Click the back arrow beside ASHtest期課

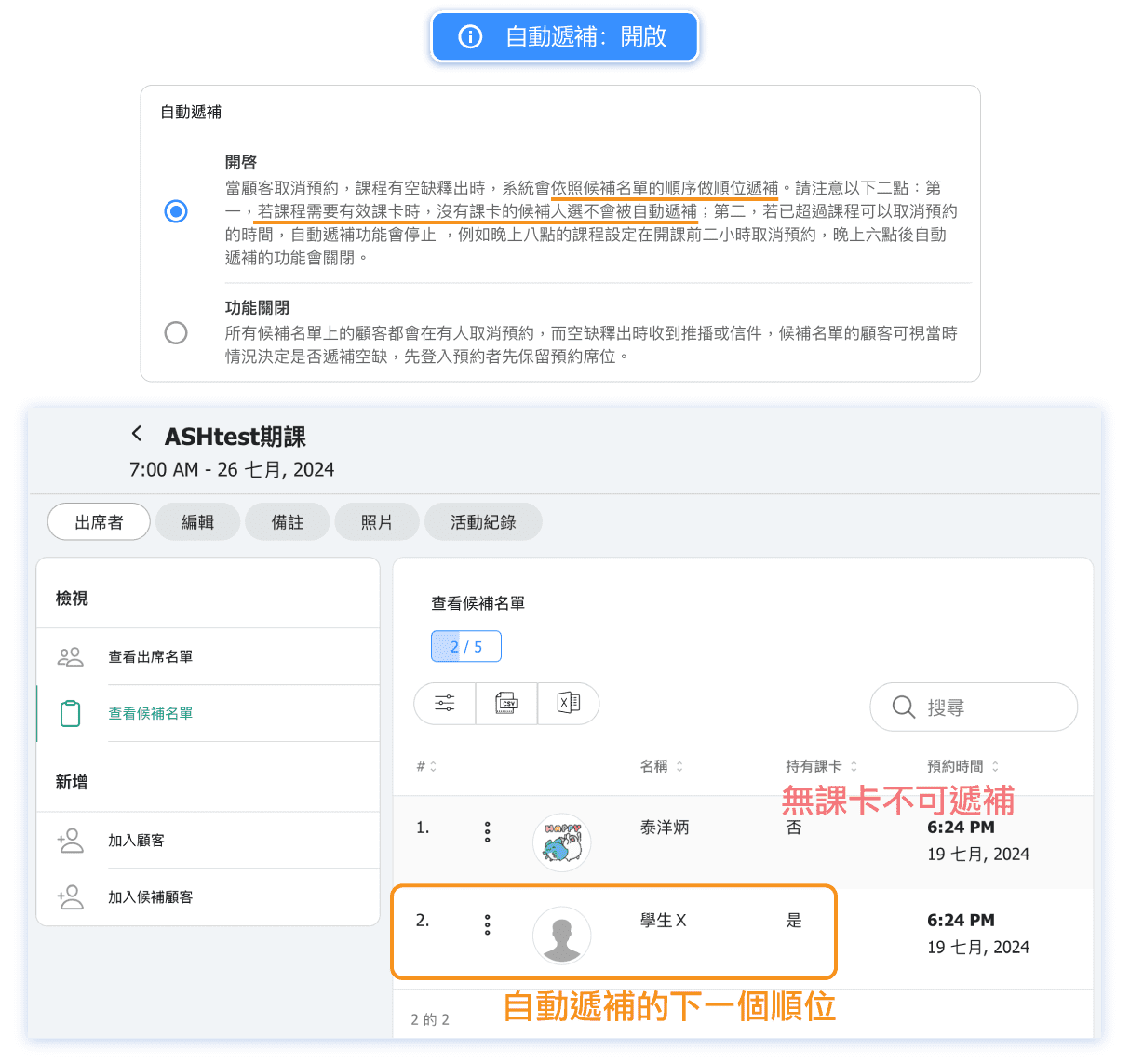click(x=137, y=434)
